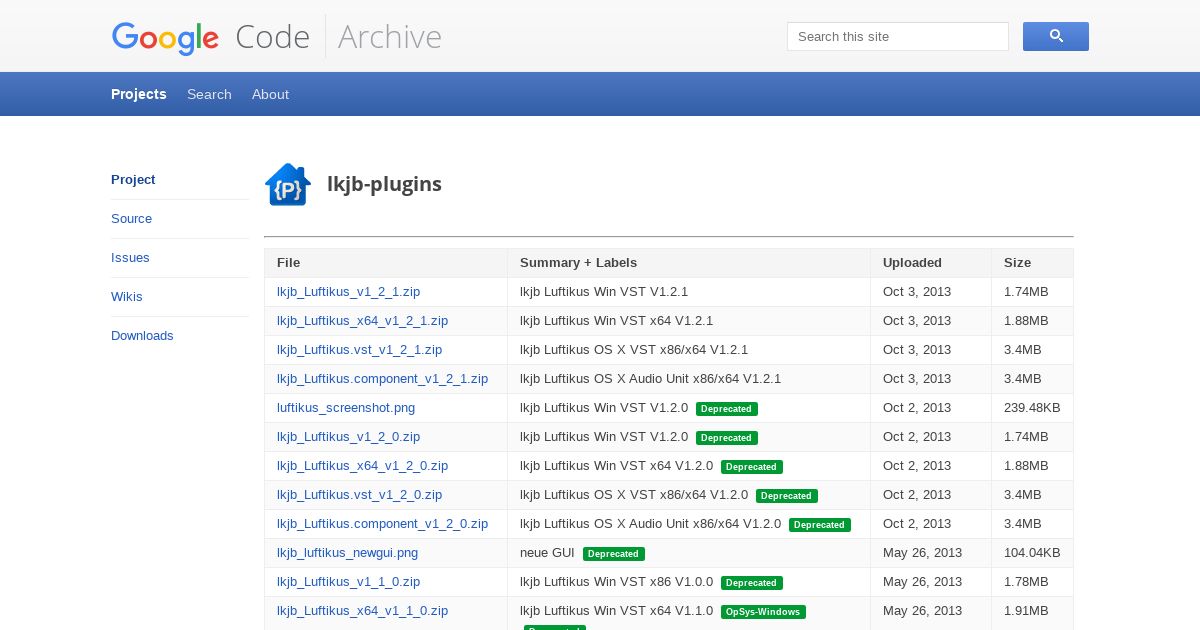Download lkjb_Luftikus_v1_2_0.zip

point(348,437)
